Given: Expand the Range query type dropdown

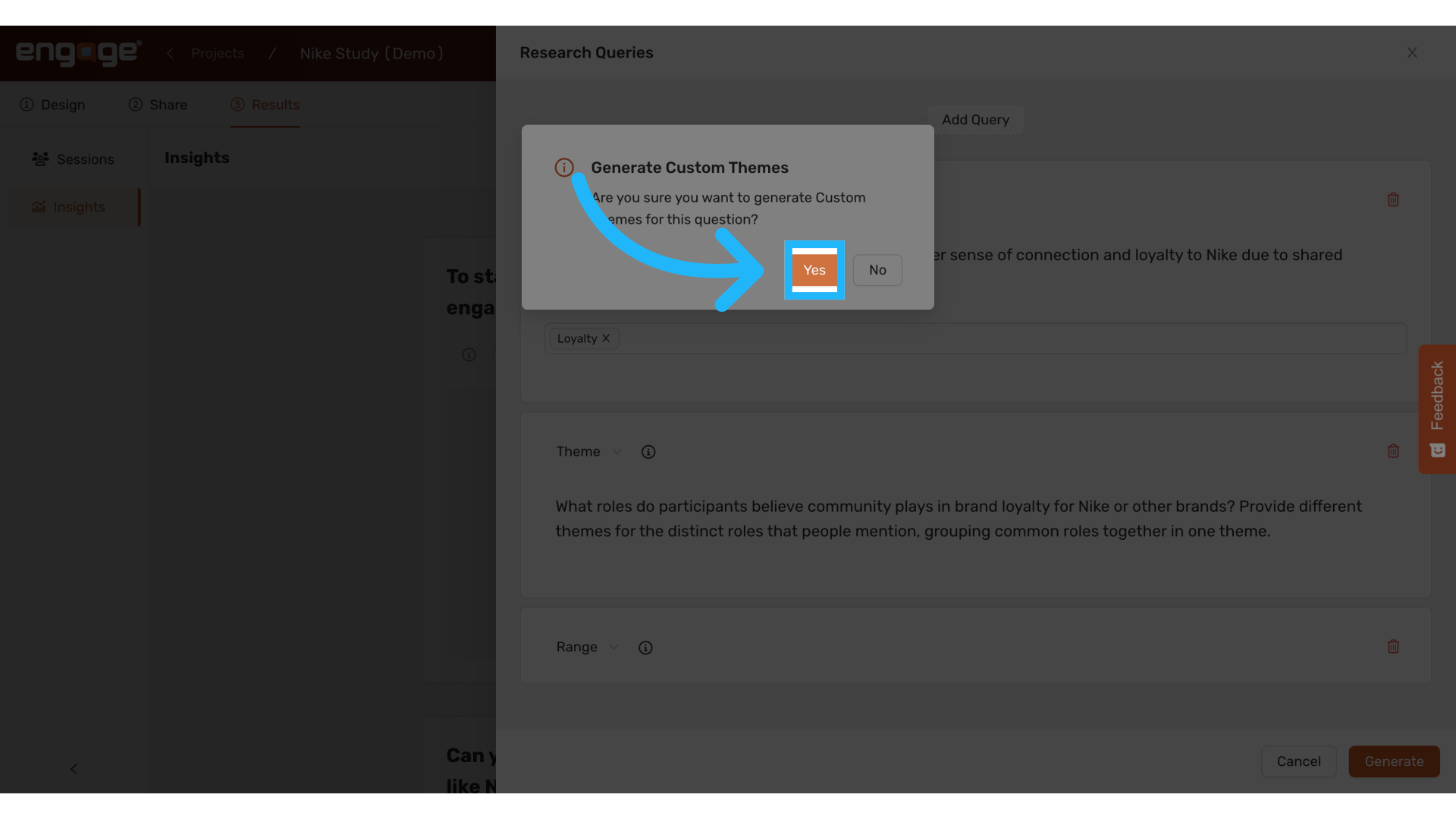Looking at the screenshot, I should pyautogui.click(x=587, y=648).
